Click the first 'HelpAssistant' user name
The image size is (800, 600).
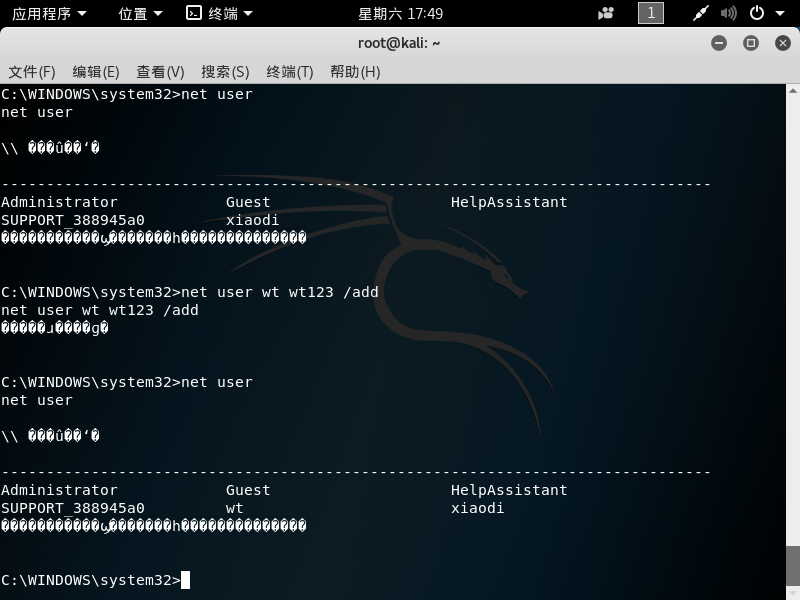tap(509, 202)
